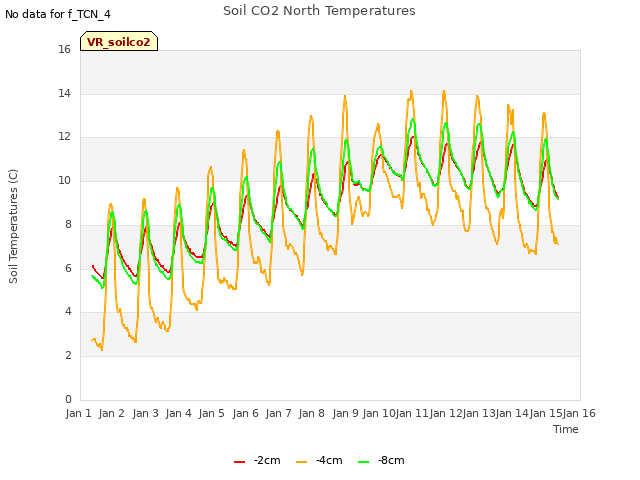
Task: Click the Jan 3 x-axis tick label
Action: (145, 413)
